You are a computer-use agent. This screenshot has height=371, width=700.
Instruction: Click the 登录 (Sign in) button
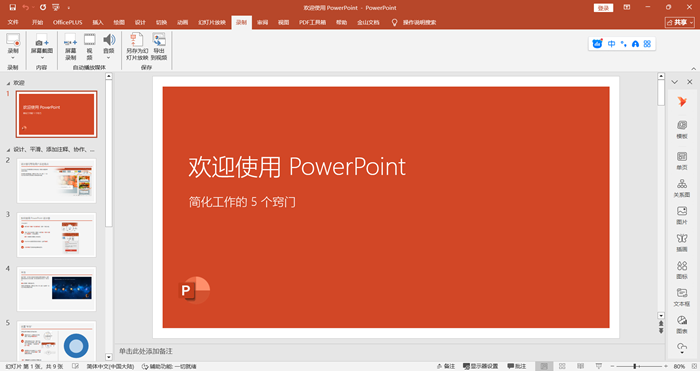604,8
